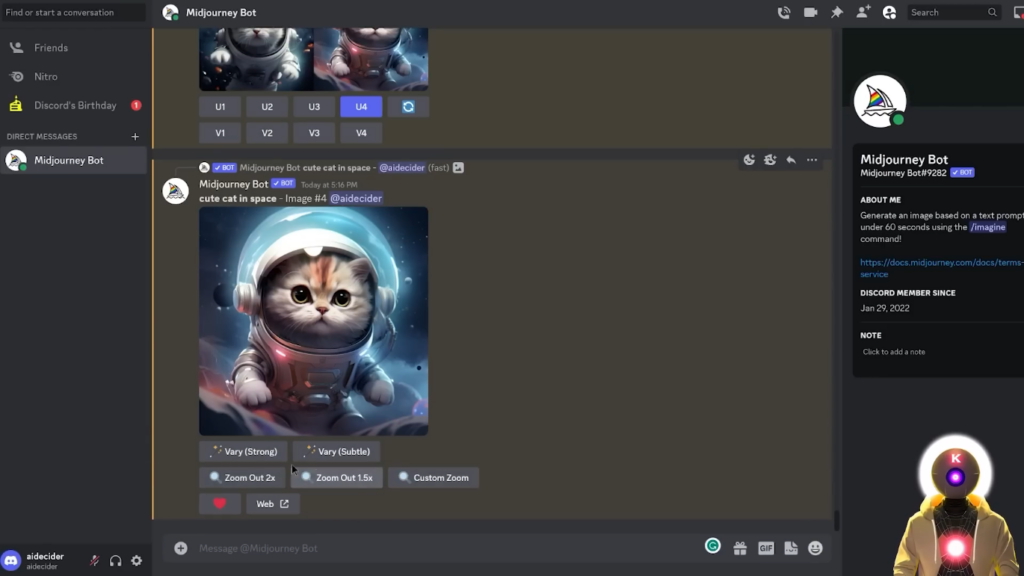Start a video call from the header
The height and width of the screenshot is (576, 1024).
(x=810, y=12)
